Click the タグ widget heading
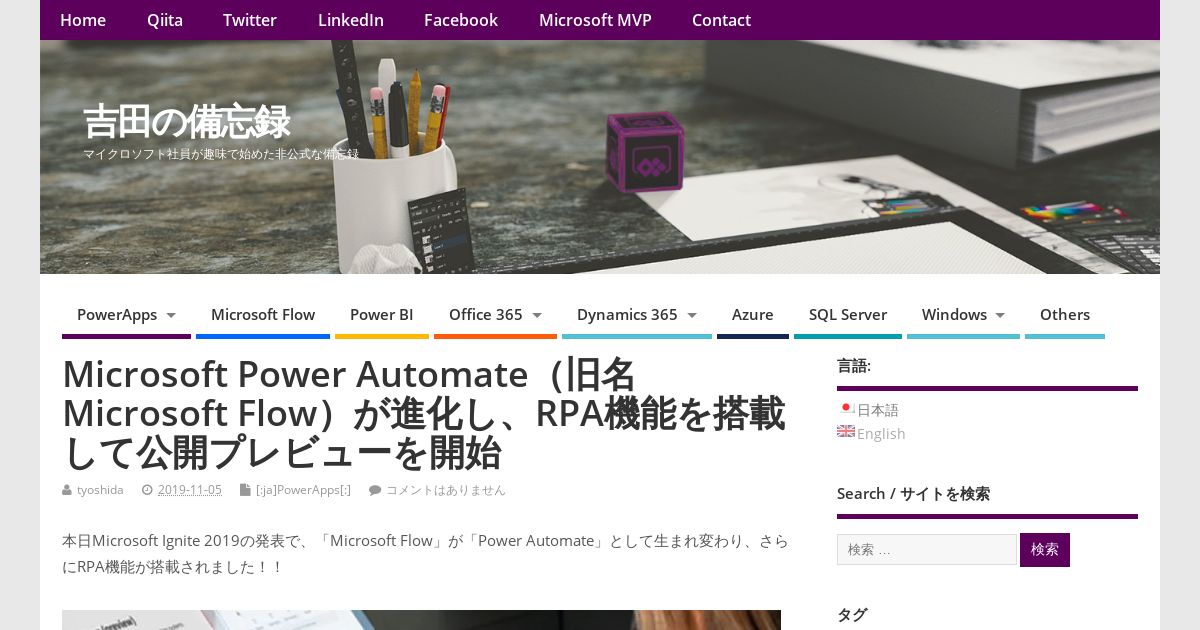 (852, 615)
